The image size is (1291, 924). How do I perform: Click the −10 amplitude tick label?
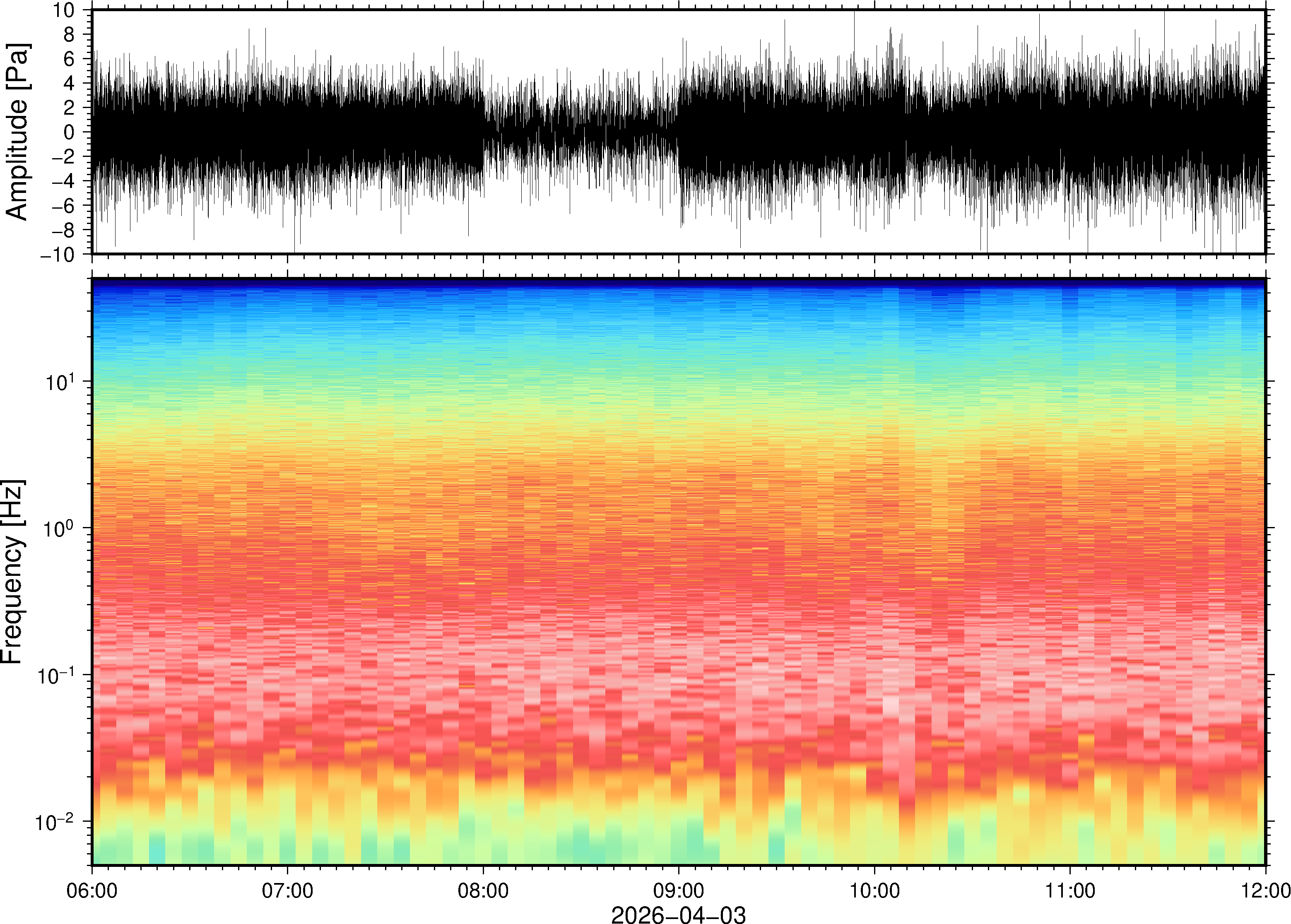[x=57, y=255]
